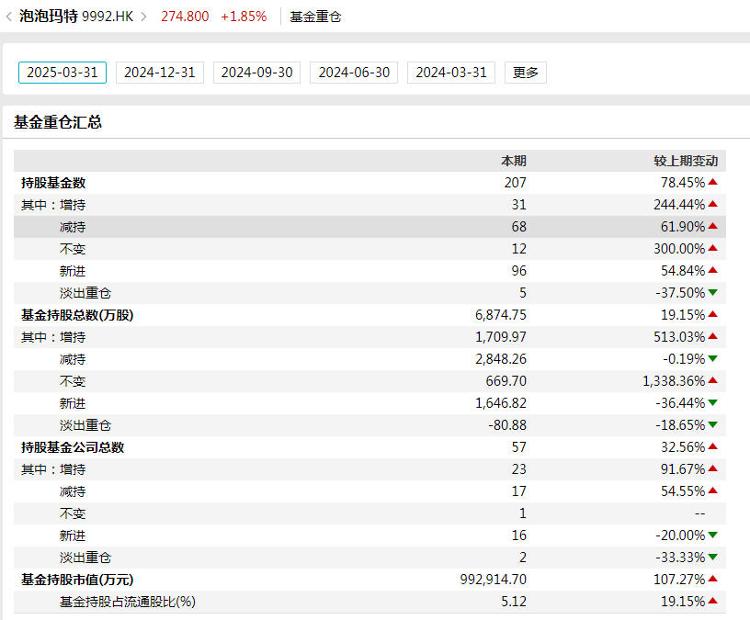Image resolution: width=750 pixels, height=620 pixels.
Task: View the 2024-03-31 report date
Action: [x=451, y=73]
